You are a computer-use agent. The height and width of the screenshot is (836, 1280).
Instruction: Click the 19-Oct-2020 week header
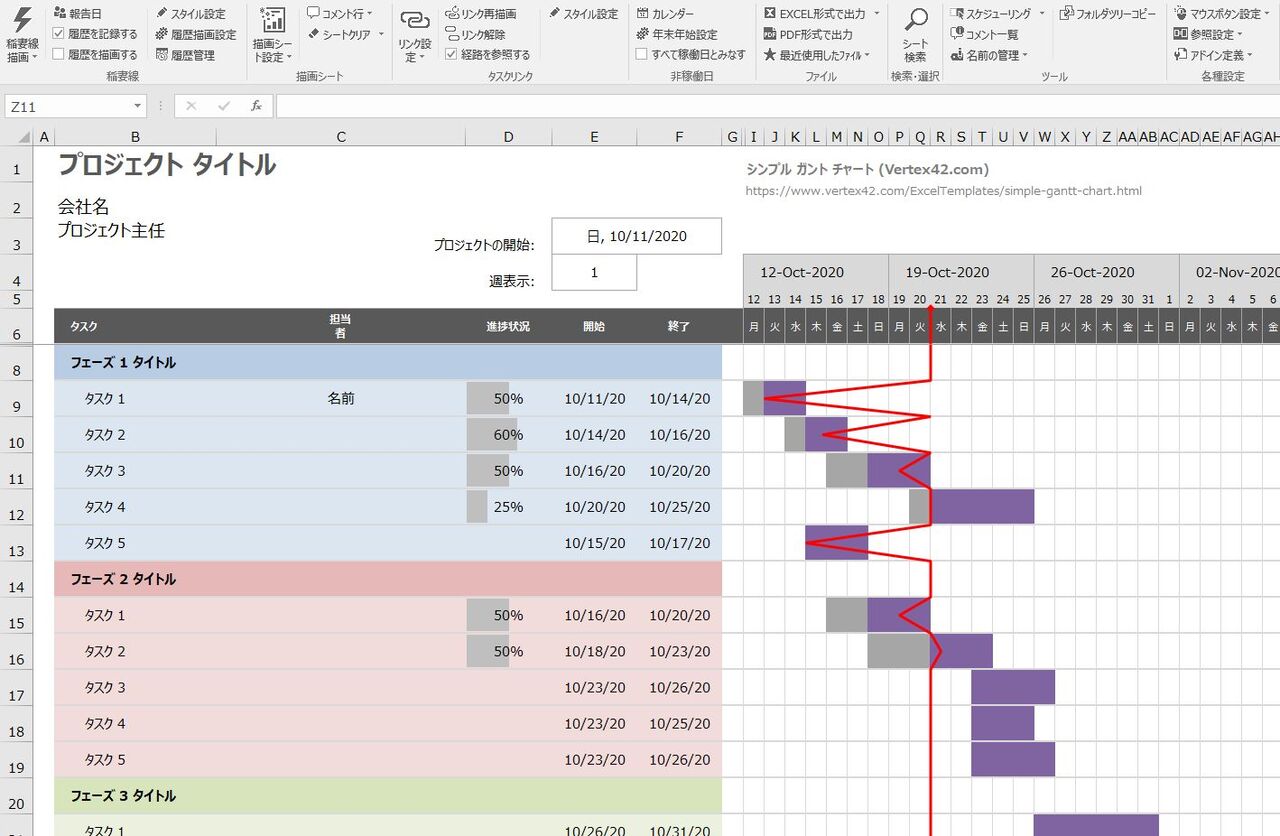[x=960, y=272]
